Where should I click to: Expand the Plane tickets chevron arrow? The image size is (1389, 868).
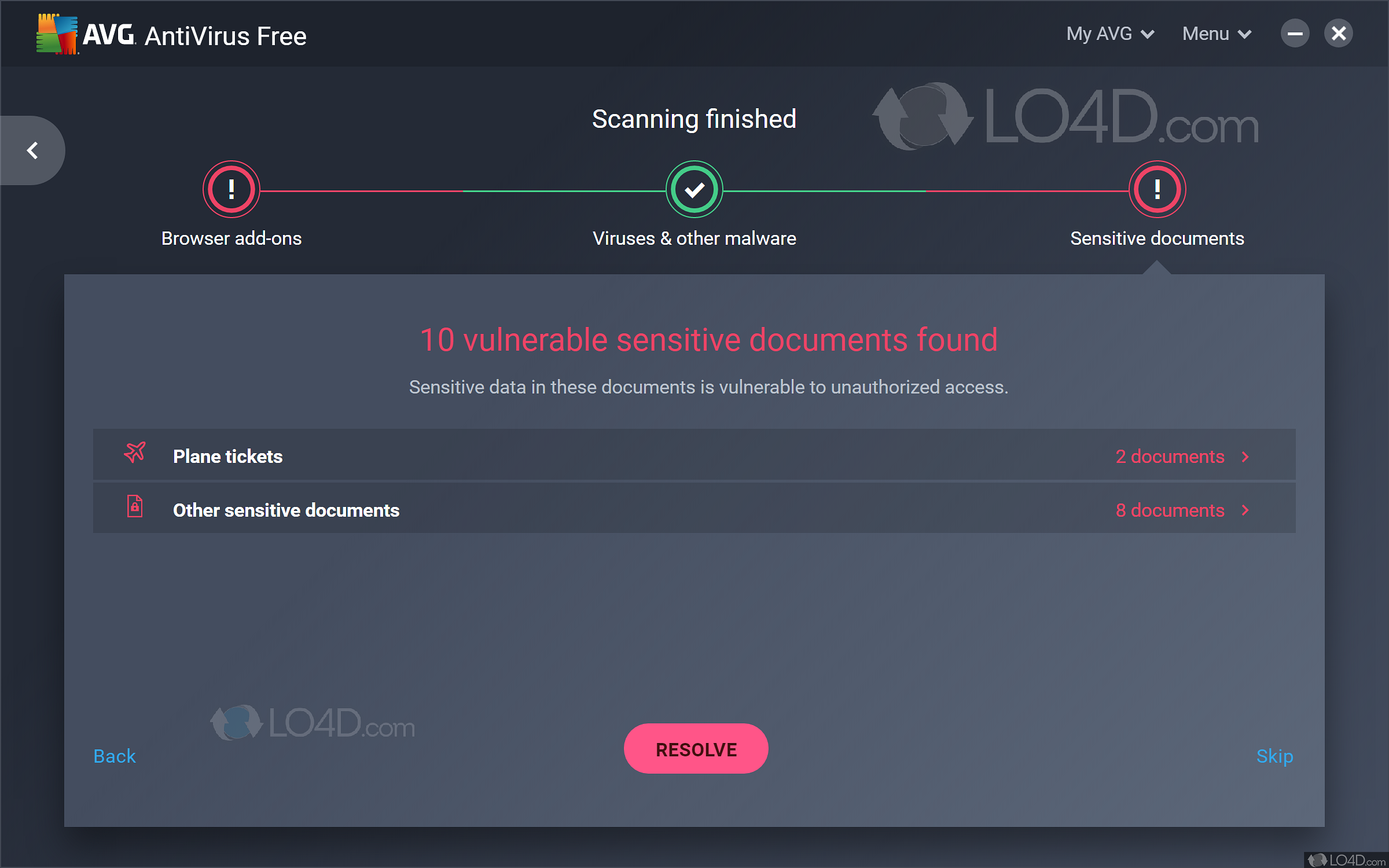coord(1245,457)
